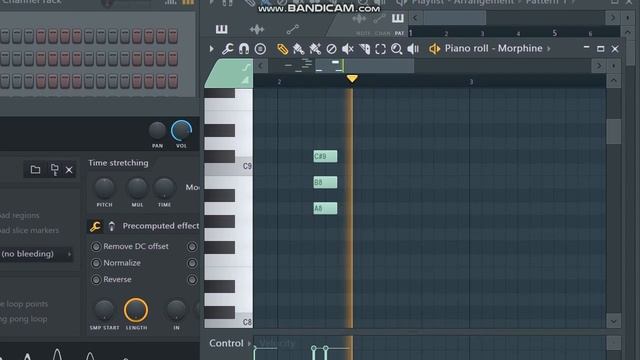This screenshot has height=360, width=640.
Task: Open the sample folder browse icon
Action: pos(35,169)
